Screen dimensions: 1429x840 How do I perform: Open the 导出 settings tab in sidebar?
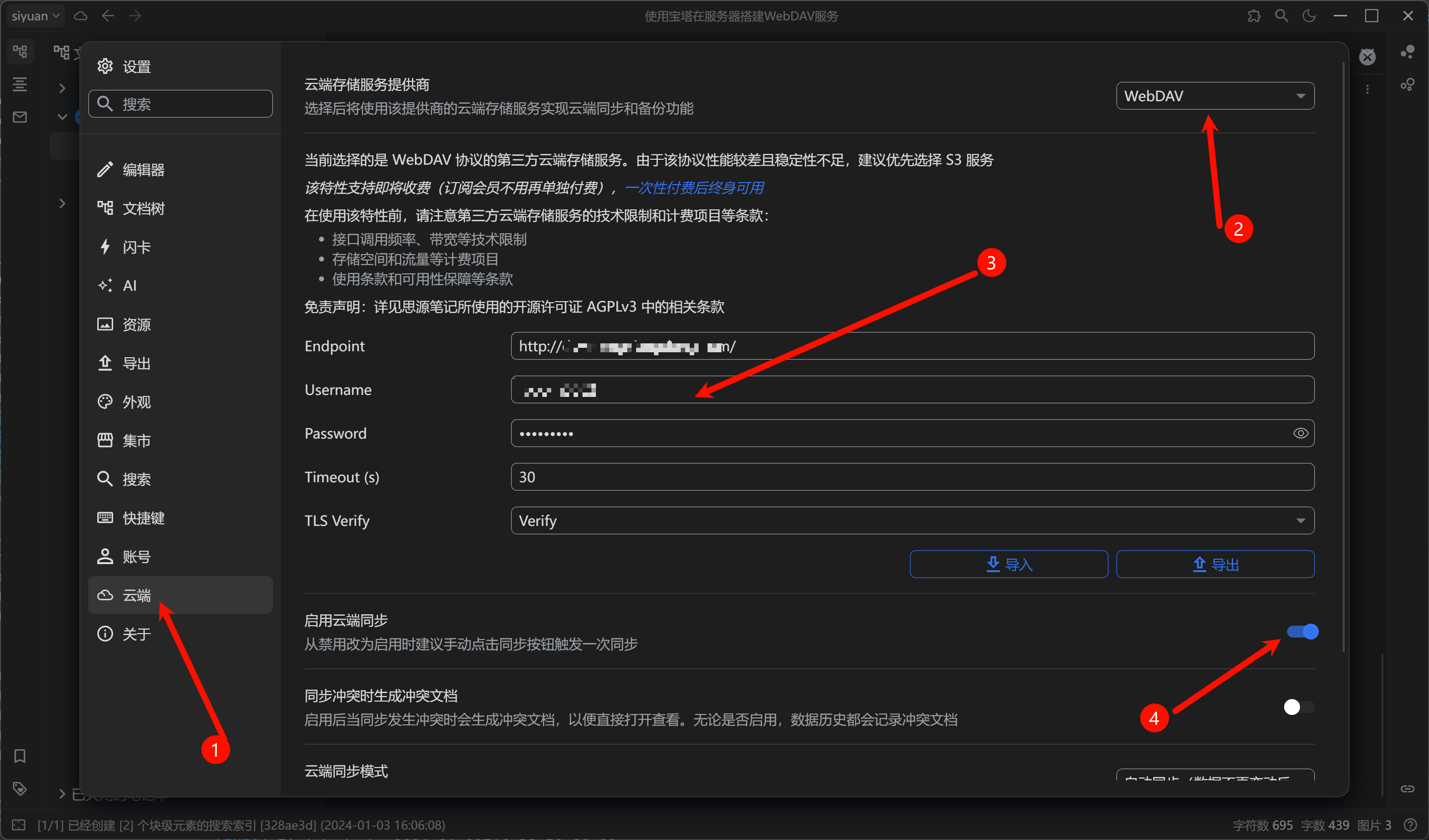tap(180, 363)
